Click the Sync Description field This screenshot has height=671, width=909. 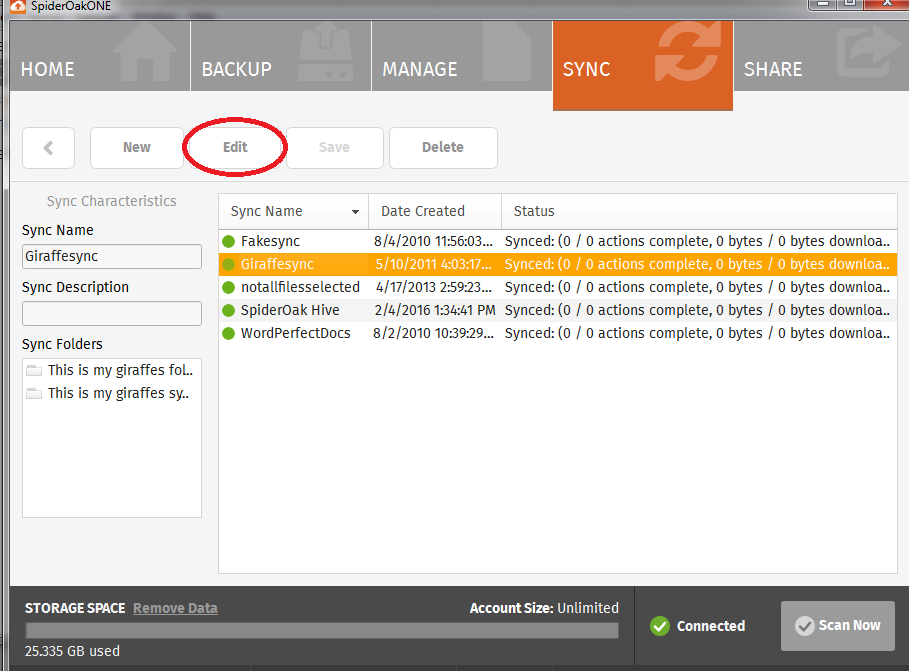pos(112,313)
